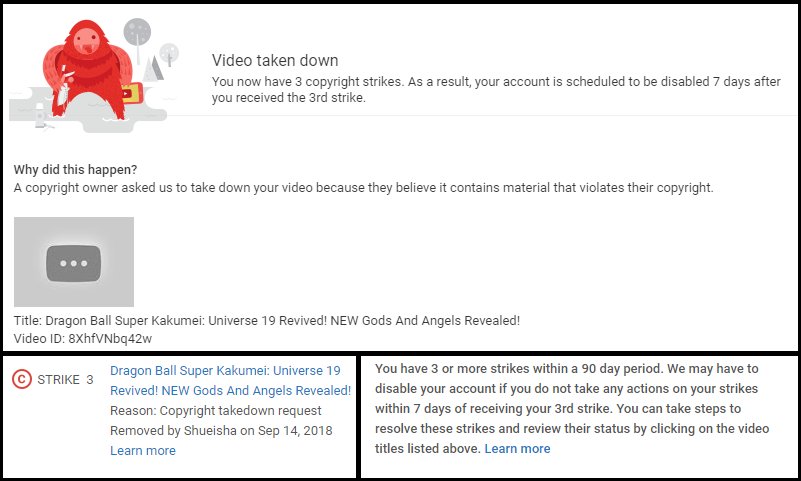The height and width of the screenshot is (481, 801).
Task: Open the Dragon Ball Super Kakumei strike video link
Action: [x=230, y=380]
